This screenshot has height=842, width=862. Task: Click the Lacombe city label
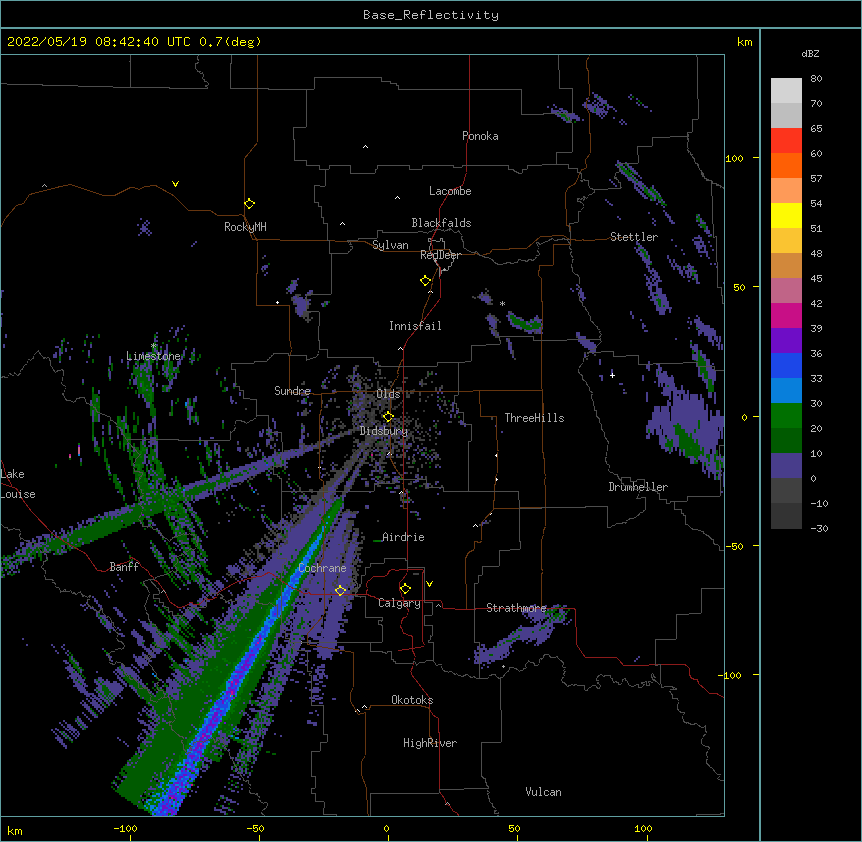[x=450, y=191]
